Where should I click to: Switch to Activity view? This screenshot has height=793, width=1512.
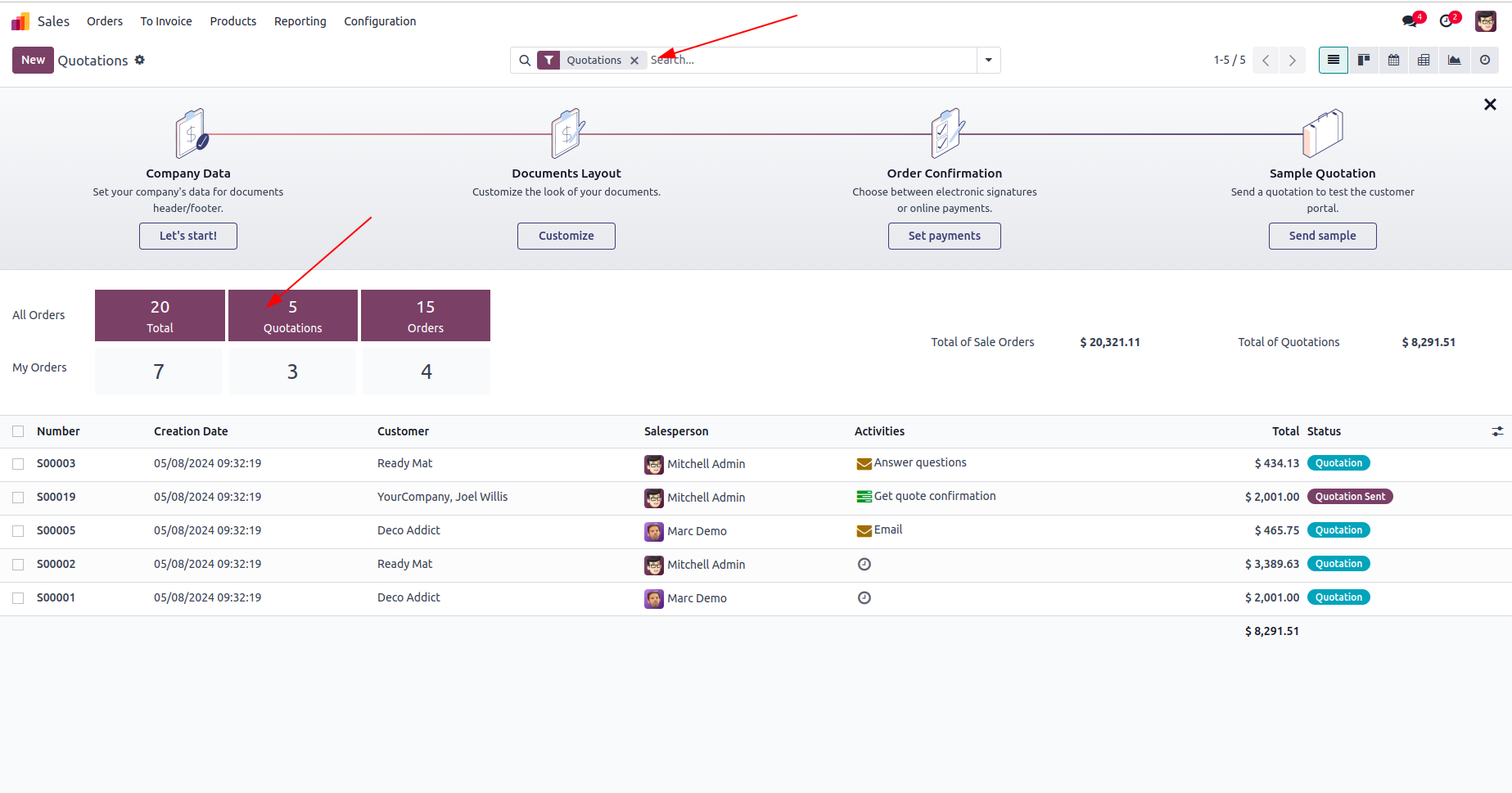click(x=1485, y=60)
